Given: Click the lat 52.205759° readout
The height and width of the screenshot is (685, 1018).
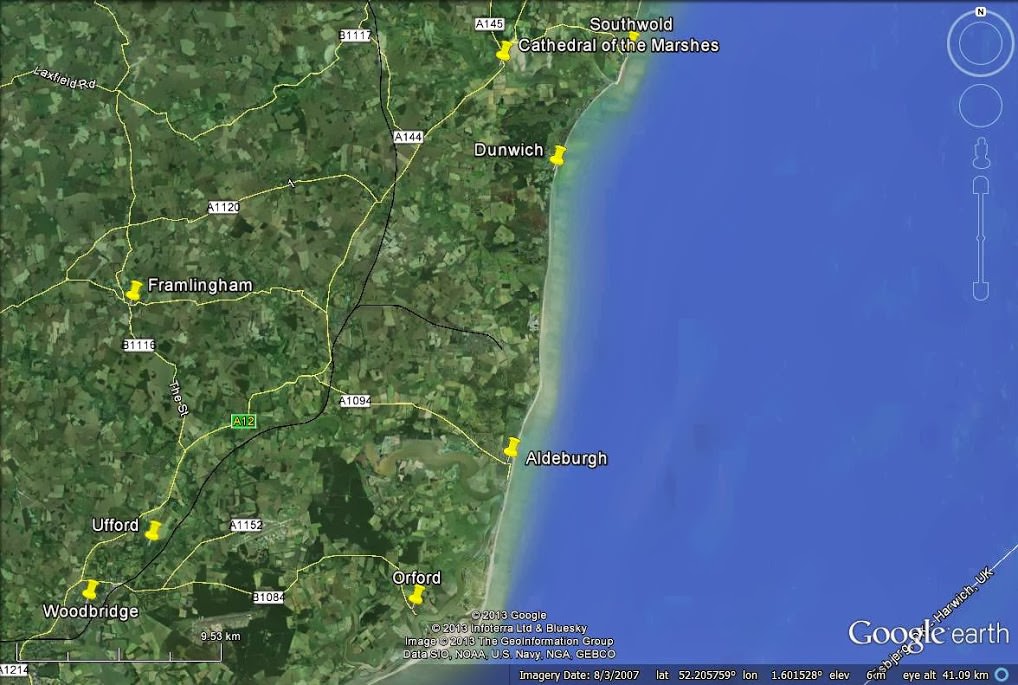Looking at the screenshot, I should (x=696, y=675).
